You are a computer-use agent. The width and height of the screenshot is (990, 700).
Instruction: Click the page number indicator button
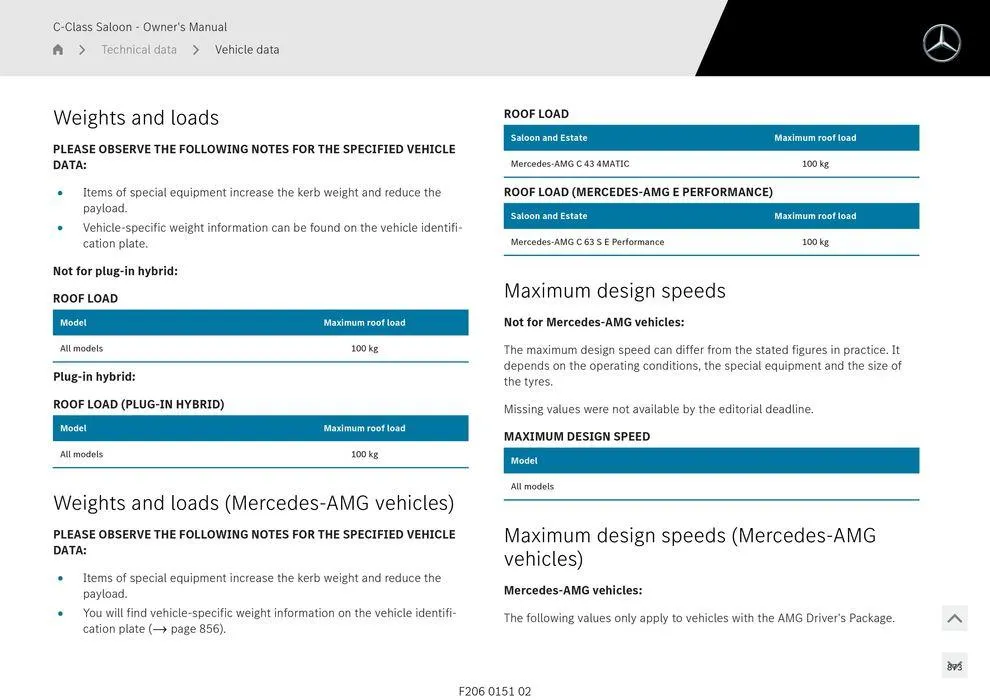click(954, 666)
